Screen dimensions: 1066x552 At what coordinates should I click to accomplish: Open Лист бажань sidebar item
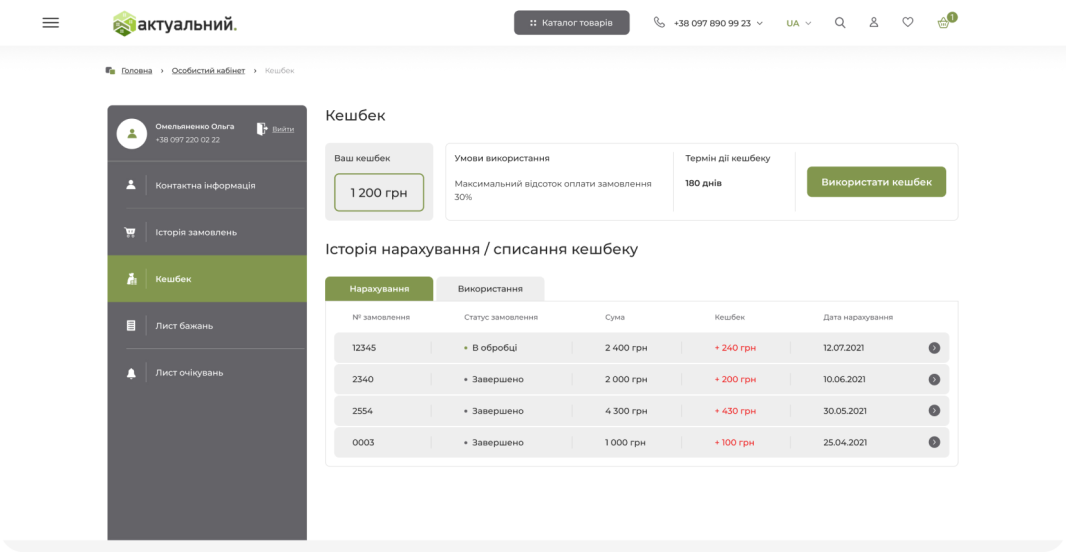pos(184,326)
